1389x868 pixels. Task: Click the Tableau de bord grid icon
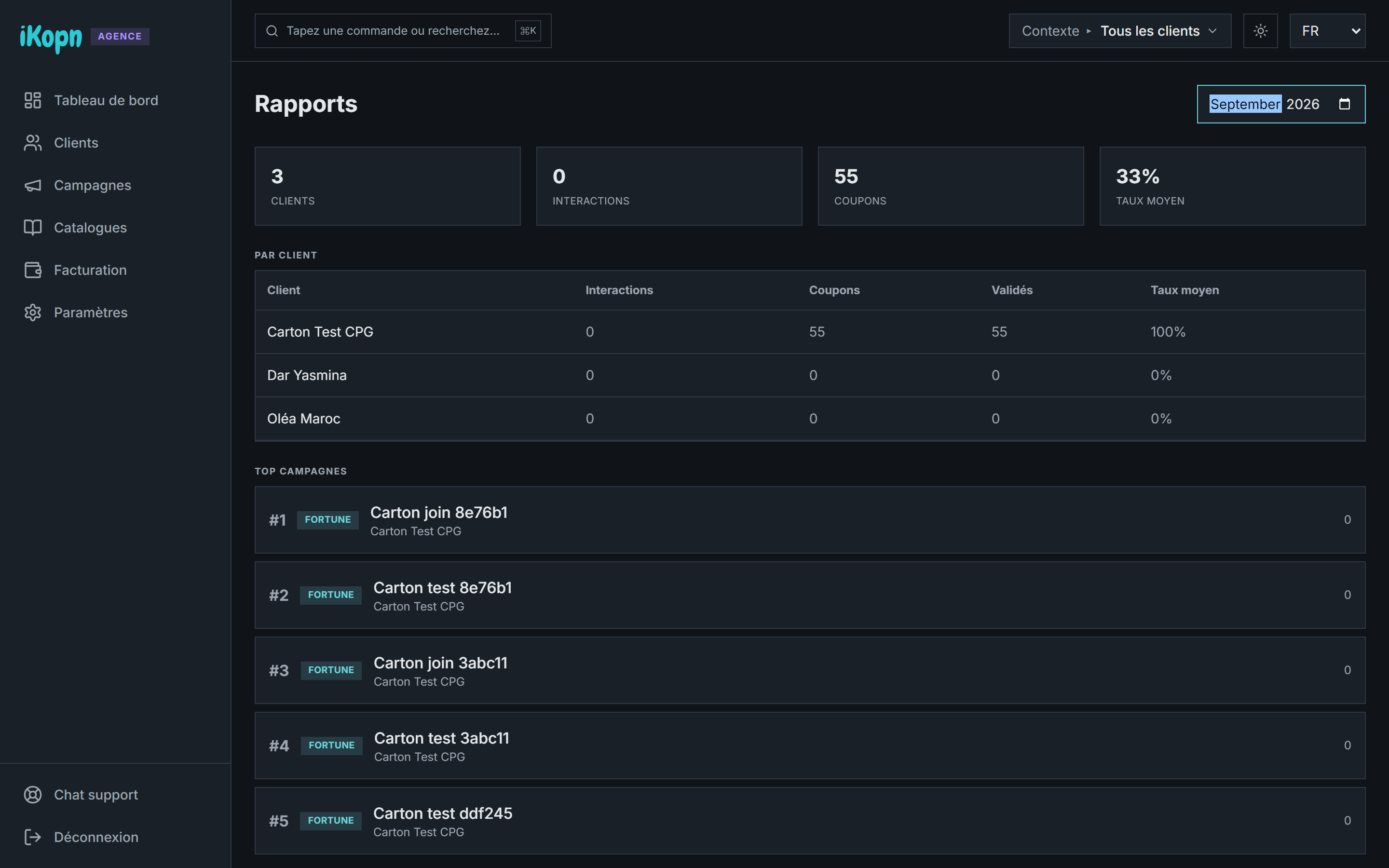pos(33,100)
